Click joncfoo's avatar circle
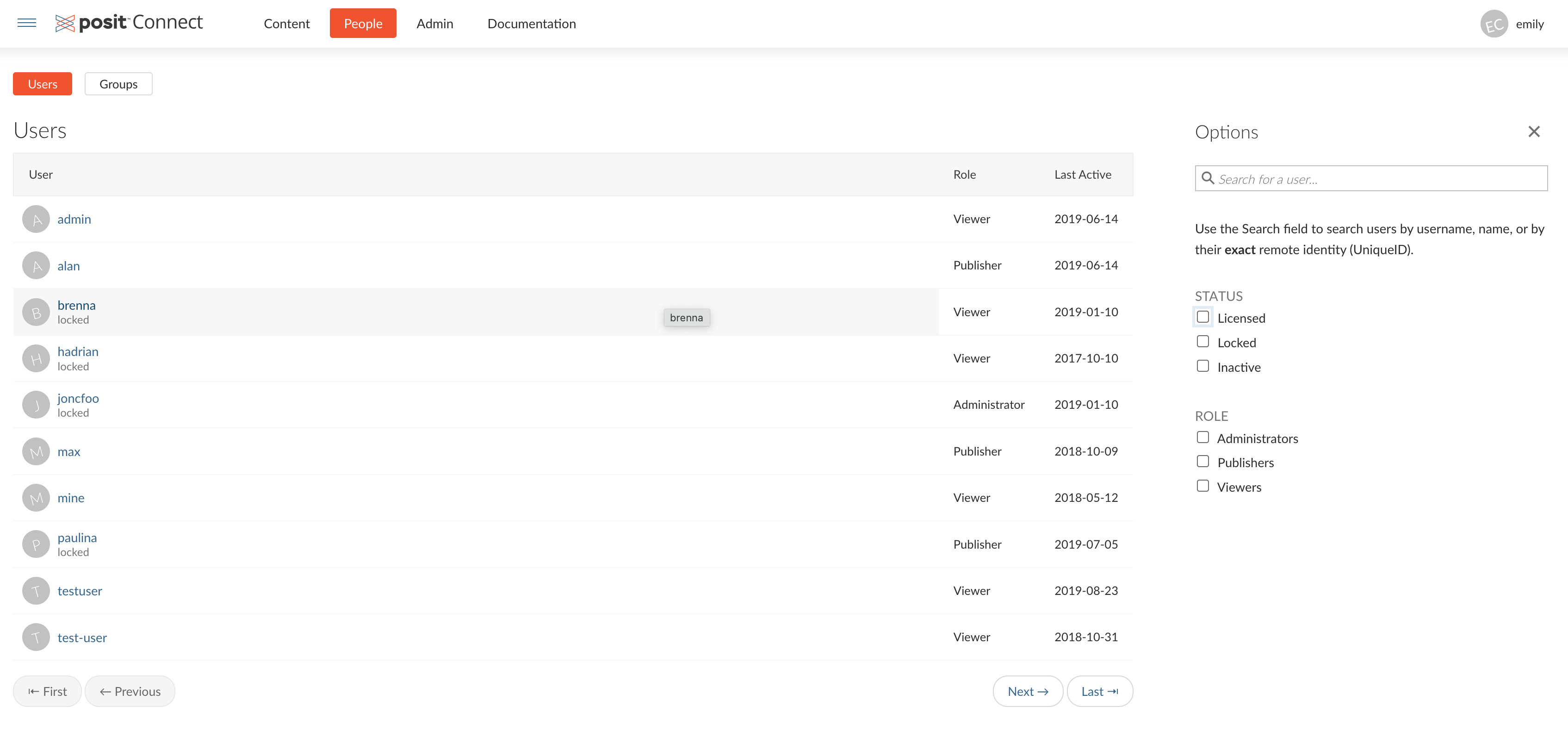 pos(36,405)
